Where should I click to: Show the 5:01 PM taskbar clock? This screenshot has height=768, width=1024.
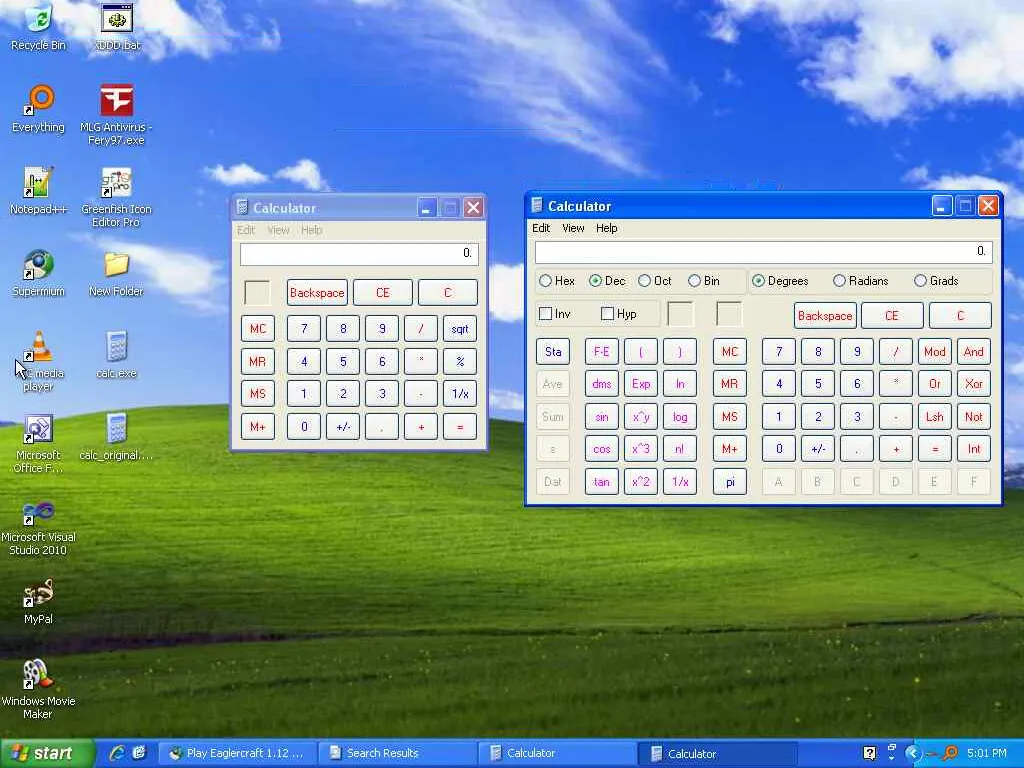[987, 753]
